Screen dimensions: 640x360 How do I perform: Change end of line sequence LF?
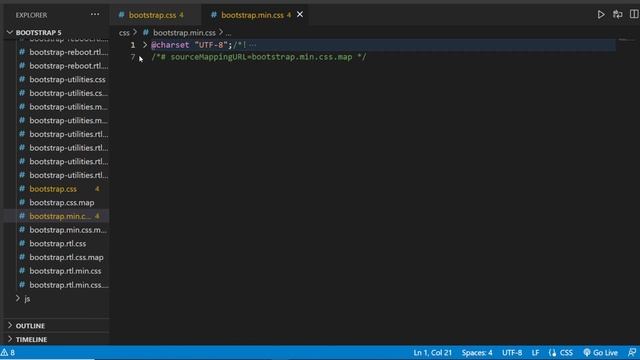point(535,353)
